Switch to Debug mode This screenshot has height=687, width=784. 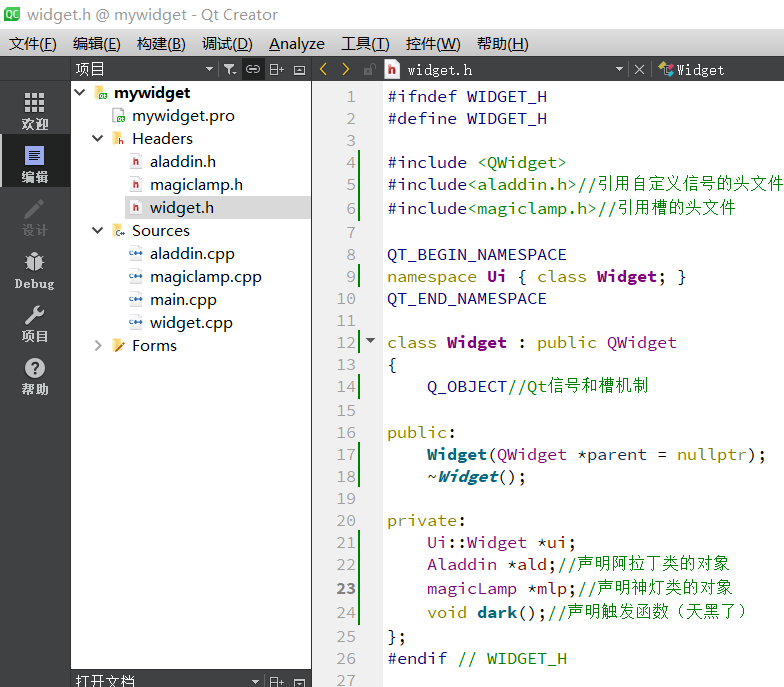(34, 270)
